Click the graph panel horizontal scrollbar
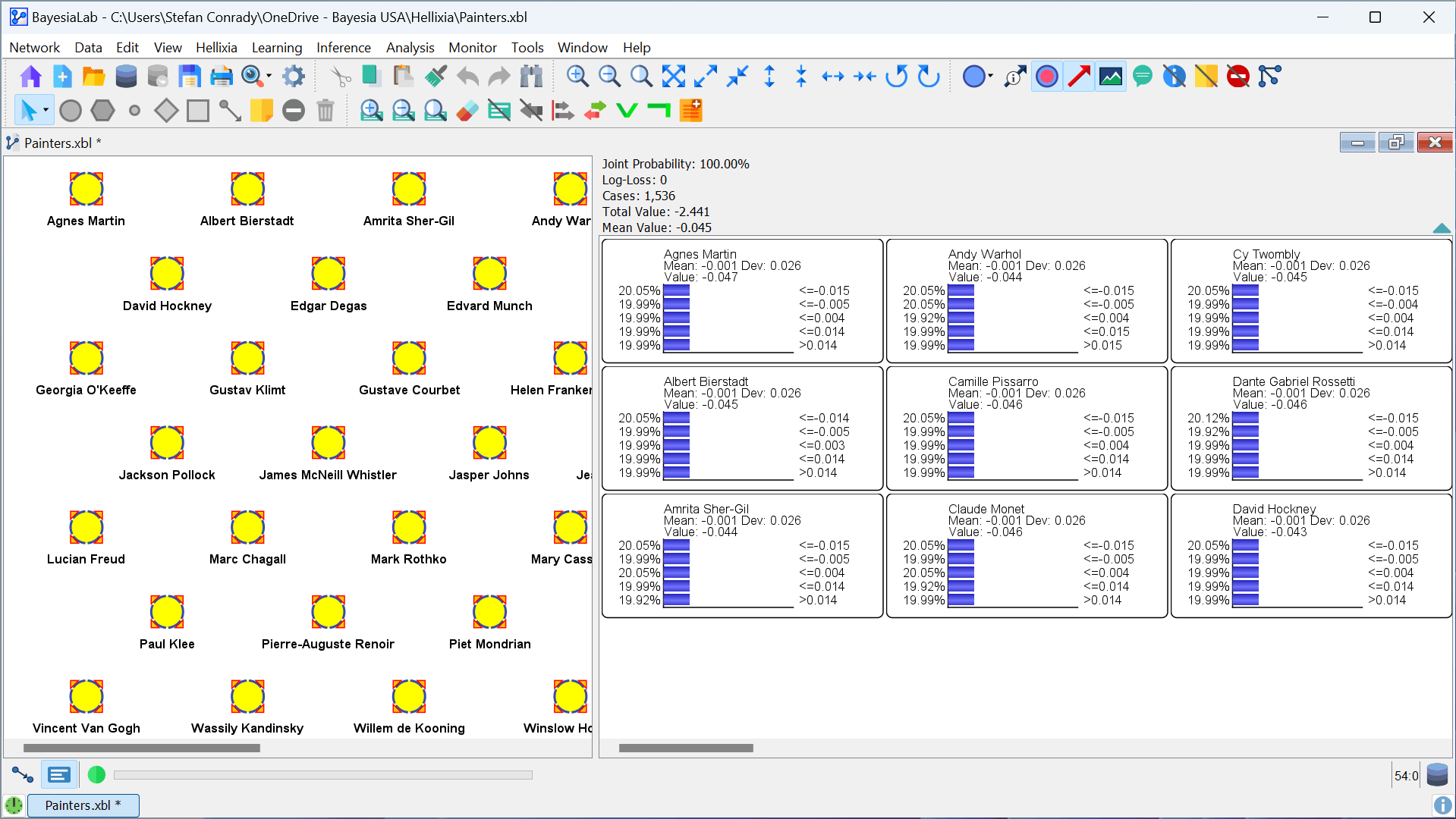Image resolution: width=1456 pixels, height=819 pixels. (142, 748)
